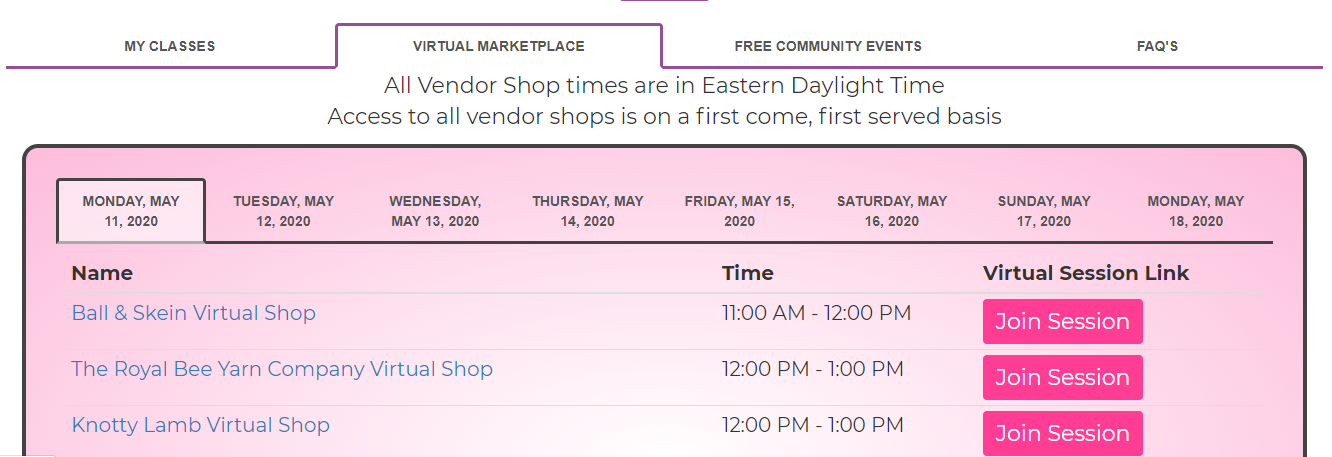
Task: Join Session for Royal Bee Yarn Company
Action: tap(1062, 378)
